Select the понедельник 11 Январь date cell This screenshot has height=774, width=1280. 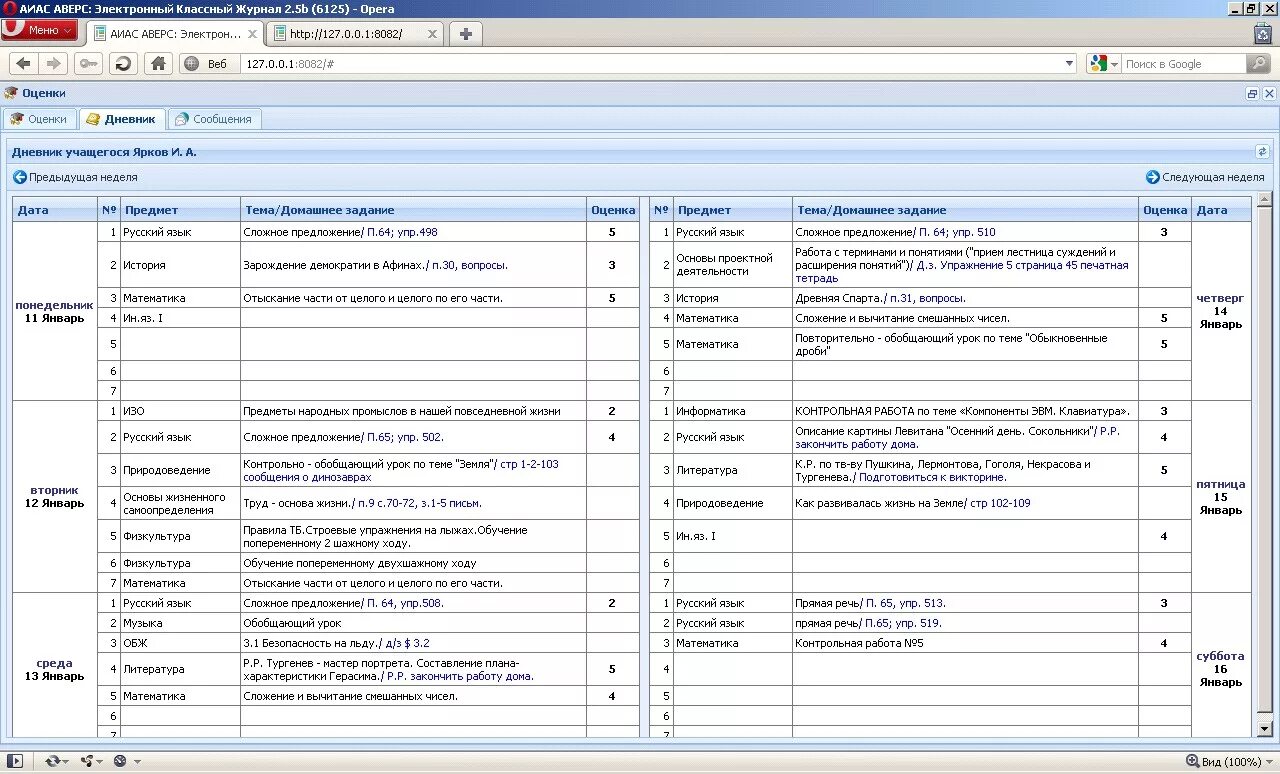click(x=55, y=311)
